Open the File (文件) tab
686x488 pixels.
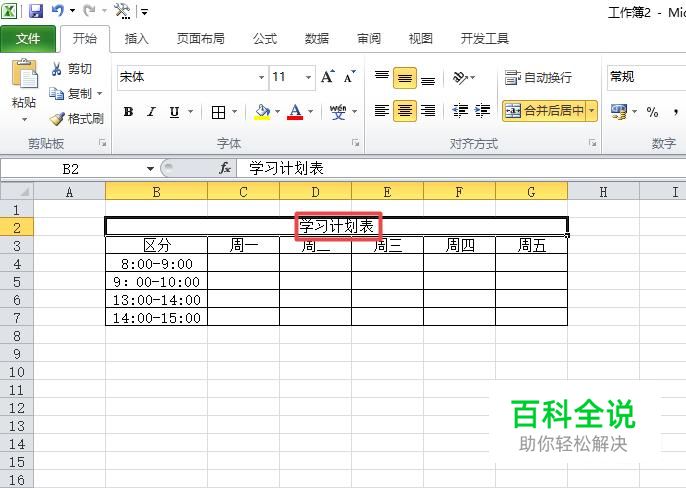(28, 39)
